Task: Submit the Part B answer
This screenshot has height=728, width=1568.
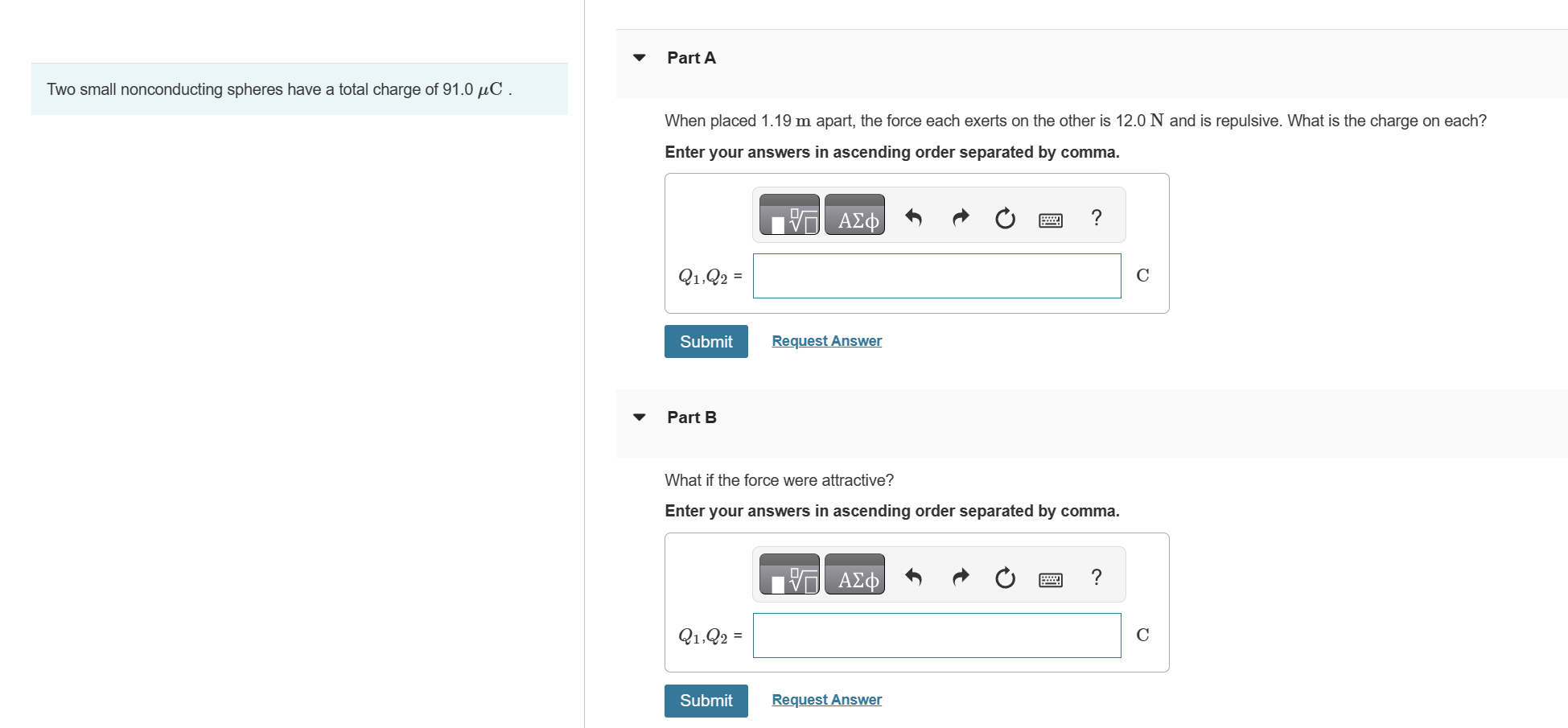Action: tap(706, 701)
